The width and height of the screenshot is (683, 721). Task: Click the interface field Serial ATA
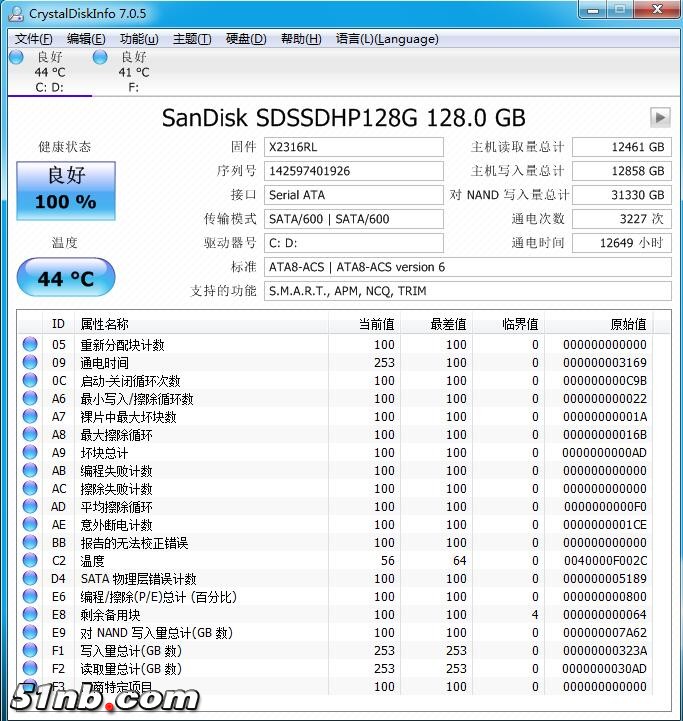coord(354,195)
